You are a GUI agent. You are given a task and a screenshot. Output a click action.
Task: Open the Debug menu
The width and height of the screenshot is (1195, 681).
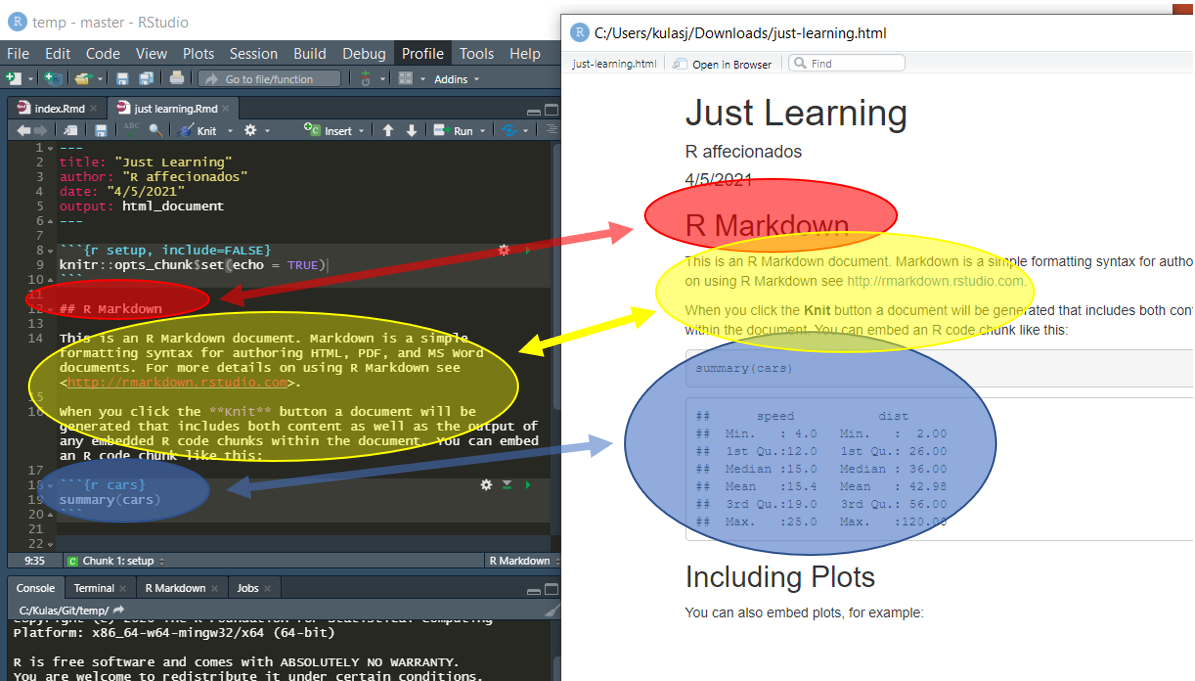tap(364, 53)
